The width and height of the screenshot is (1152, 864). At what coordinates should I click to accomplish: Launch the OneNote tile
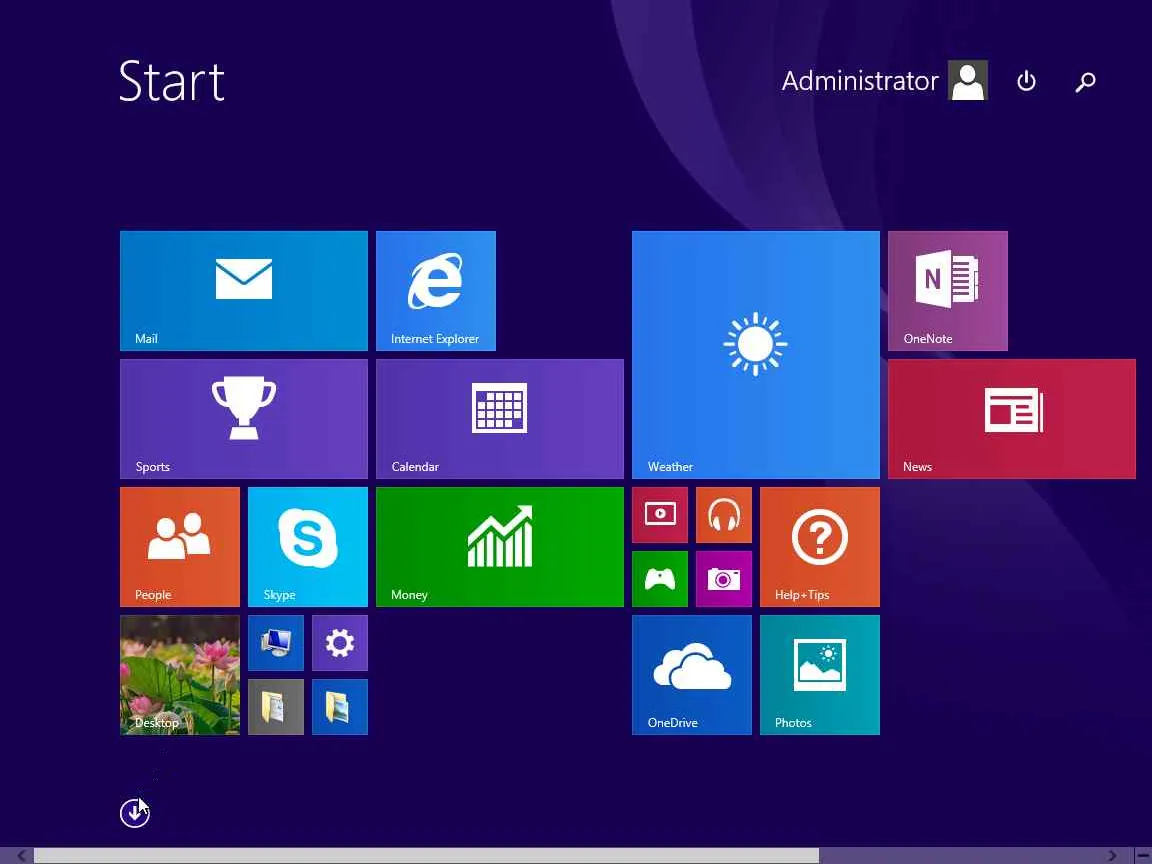pyautogui.click(x=948, y=291)
